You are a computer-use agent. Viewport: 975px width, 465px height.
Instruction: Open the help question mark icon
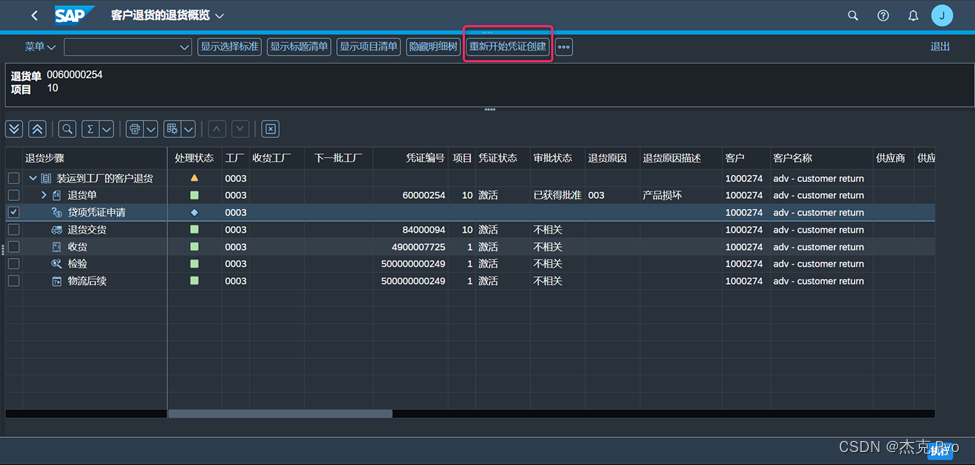(883, 16)
